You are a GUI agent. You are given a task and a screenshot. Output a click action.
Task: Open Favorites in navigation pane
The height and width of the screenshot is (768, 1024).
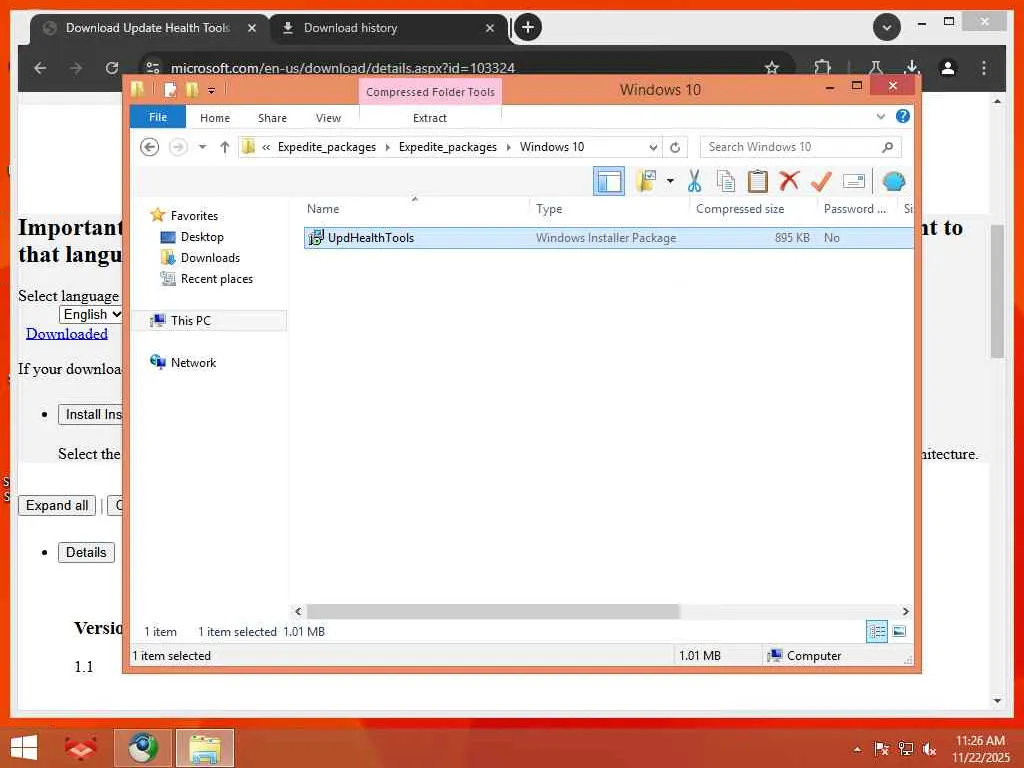194,216
